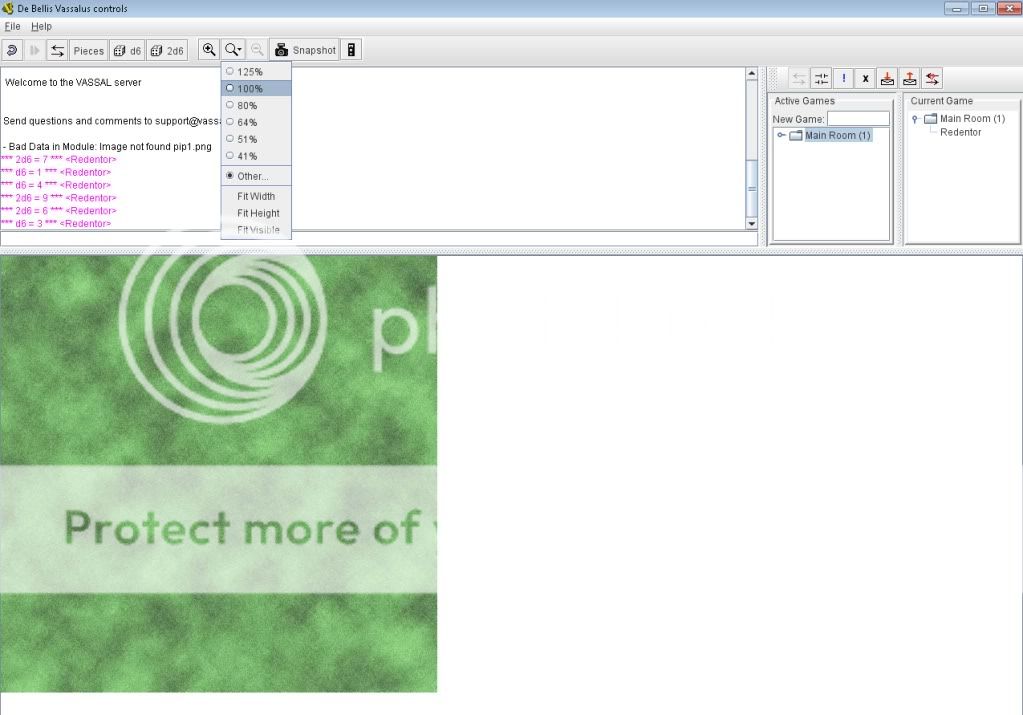Open the File menu
Screen dimensions: 1023x715
(x=12, y=27)
